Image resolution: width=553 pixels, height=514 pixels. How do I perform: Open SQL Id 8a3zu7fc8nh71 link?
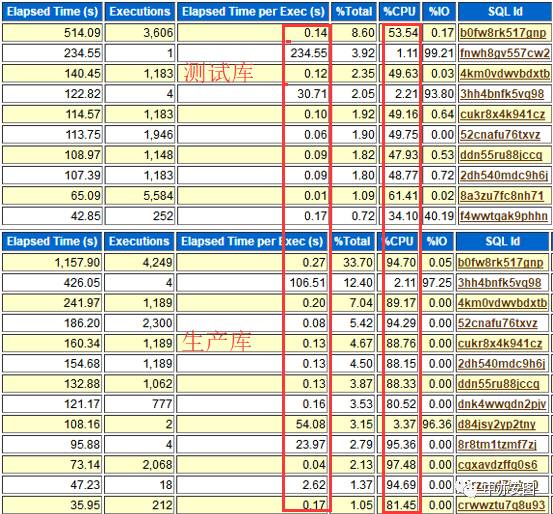point(502,195)
